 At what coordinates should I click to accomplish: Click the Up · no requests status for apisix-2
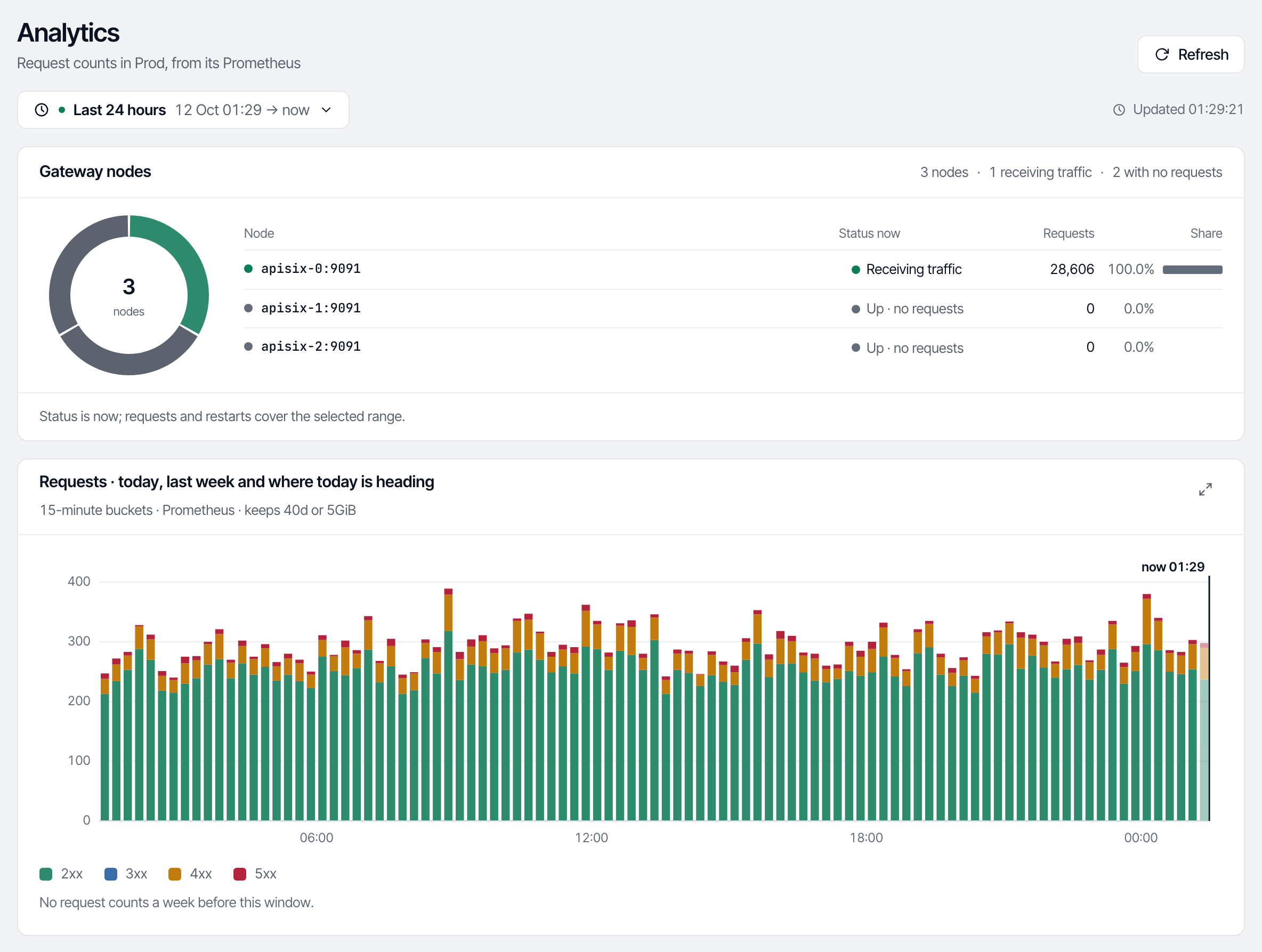[x=915, y=348]
